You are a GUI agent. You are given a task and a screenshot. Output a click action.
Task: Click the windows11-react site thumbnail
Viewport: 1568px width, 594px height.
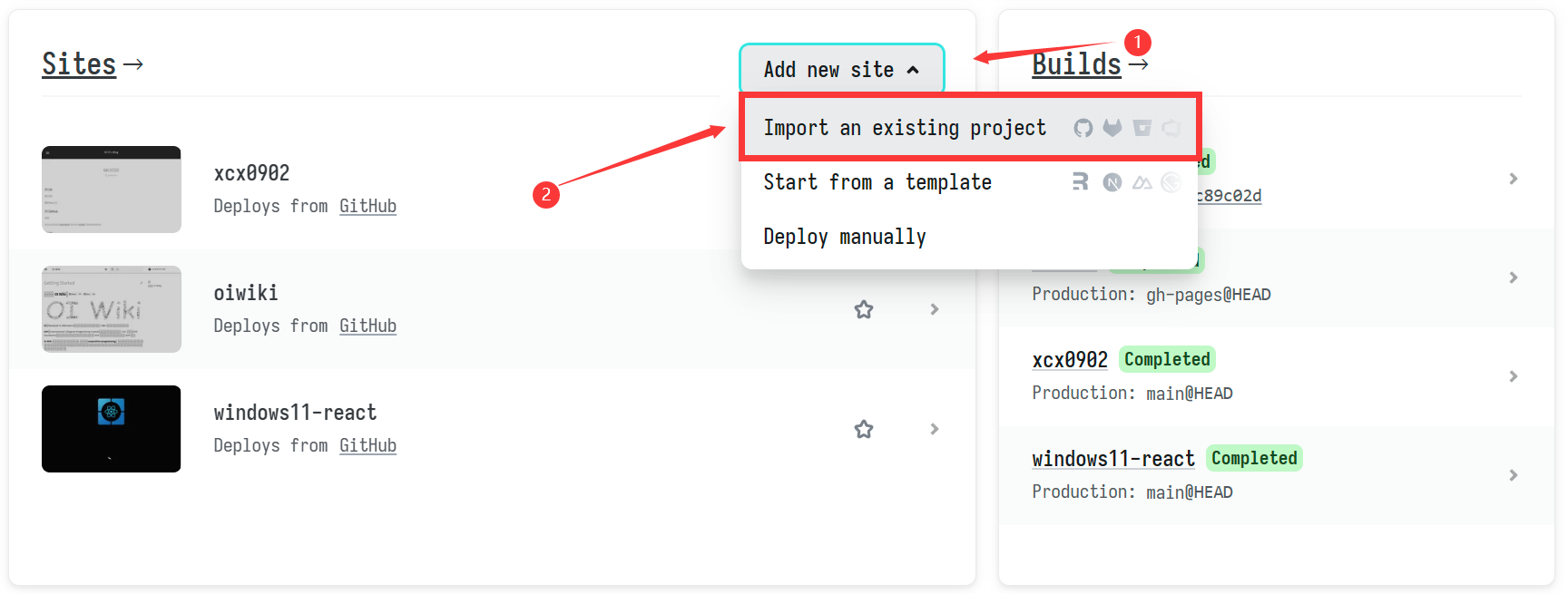[x=112, y=429]
